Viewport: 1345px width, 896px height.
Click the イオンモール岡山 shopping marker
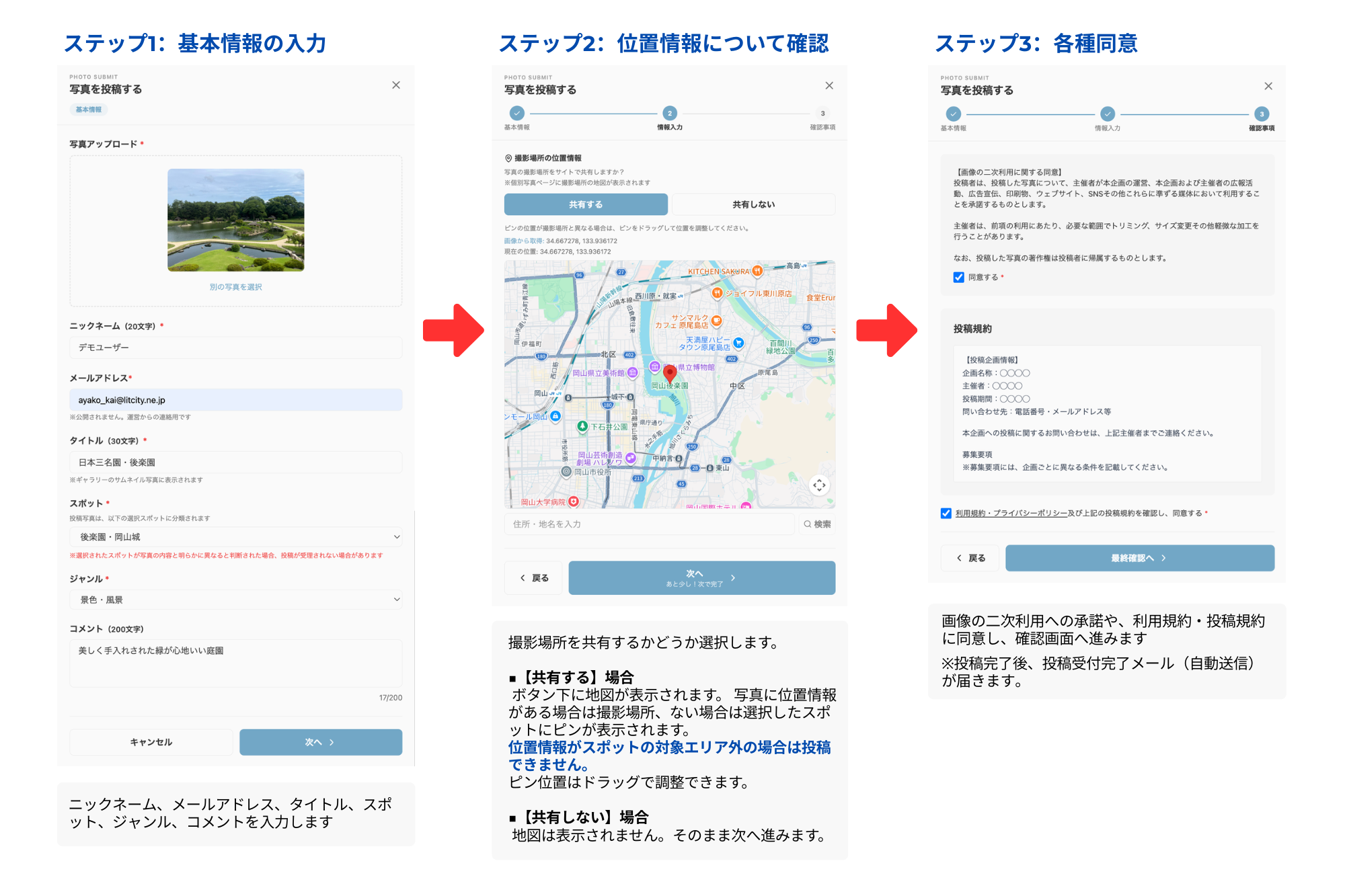tap(555, 416)
